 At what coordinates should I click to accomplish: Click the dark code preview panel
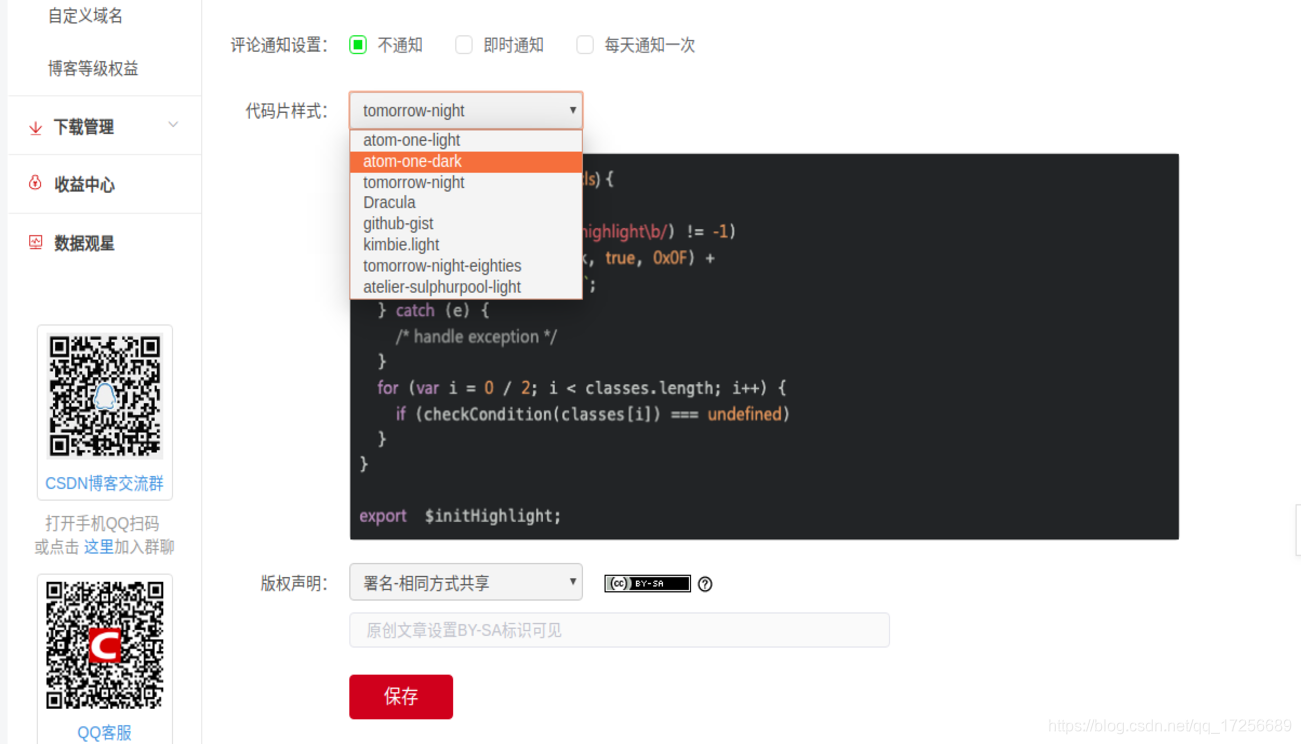[764, 347]
